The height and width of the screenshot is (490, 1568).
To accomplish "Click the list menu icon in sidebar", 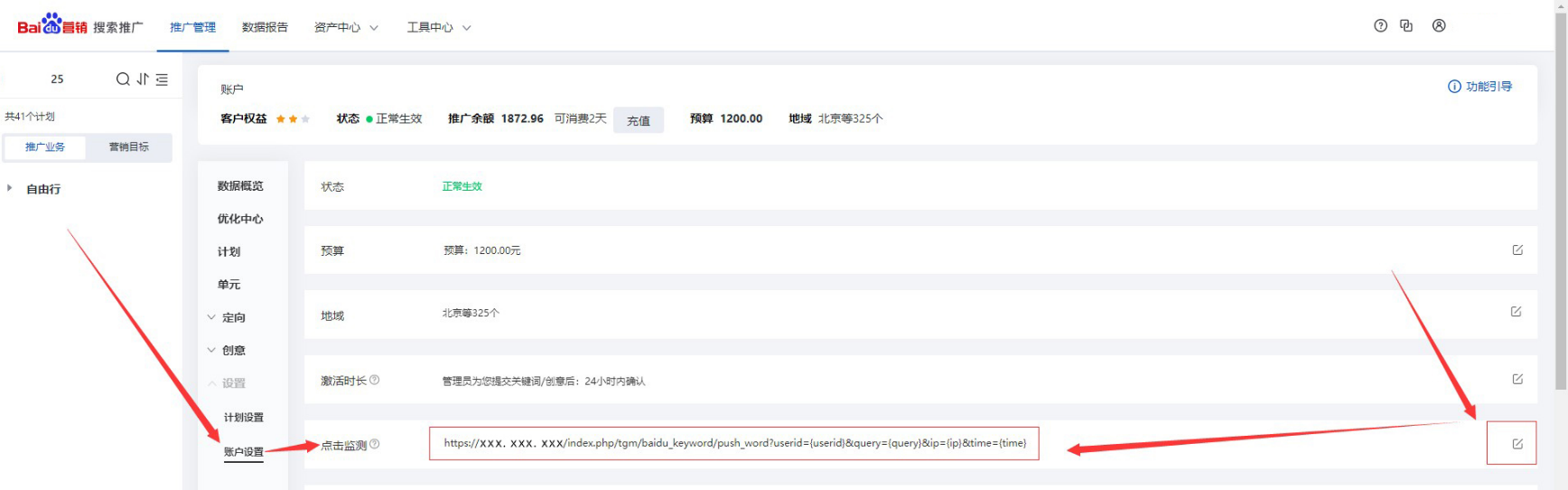I will 162,80.
